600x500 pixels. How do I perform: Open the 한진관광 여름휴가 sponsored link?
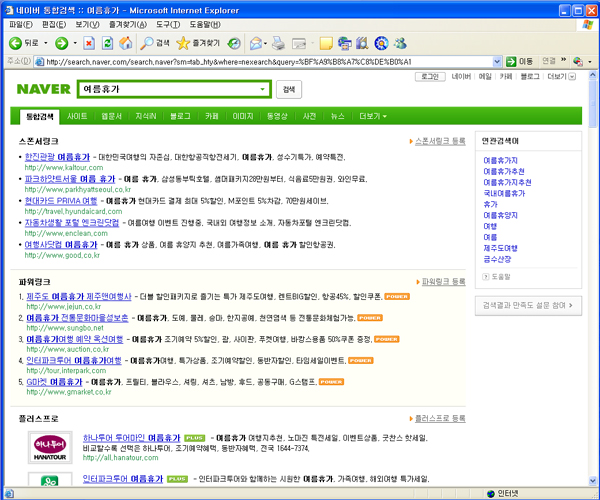point(57,157)
